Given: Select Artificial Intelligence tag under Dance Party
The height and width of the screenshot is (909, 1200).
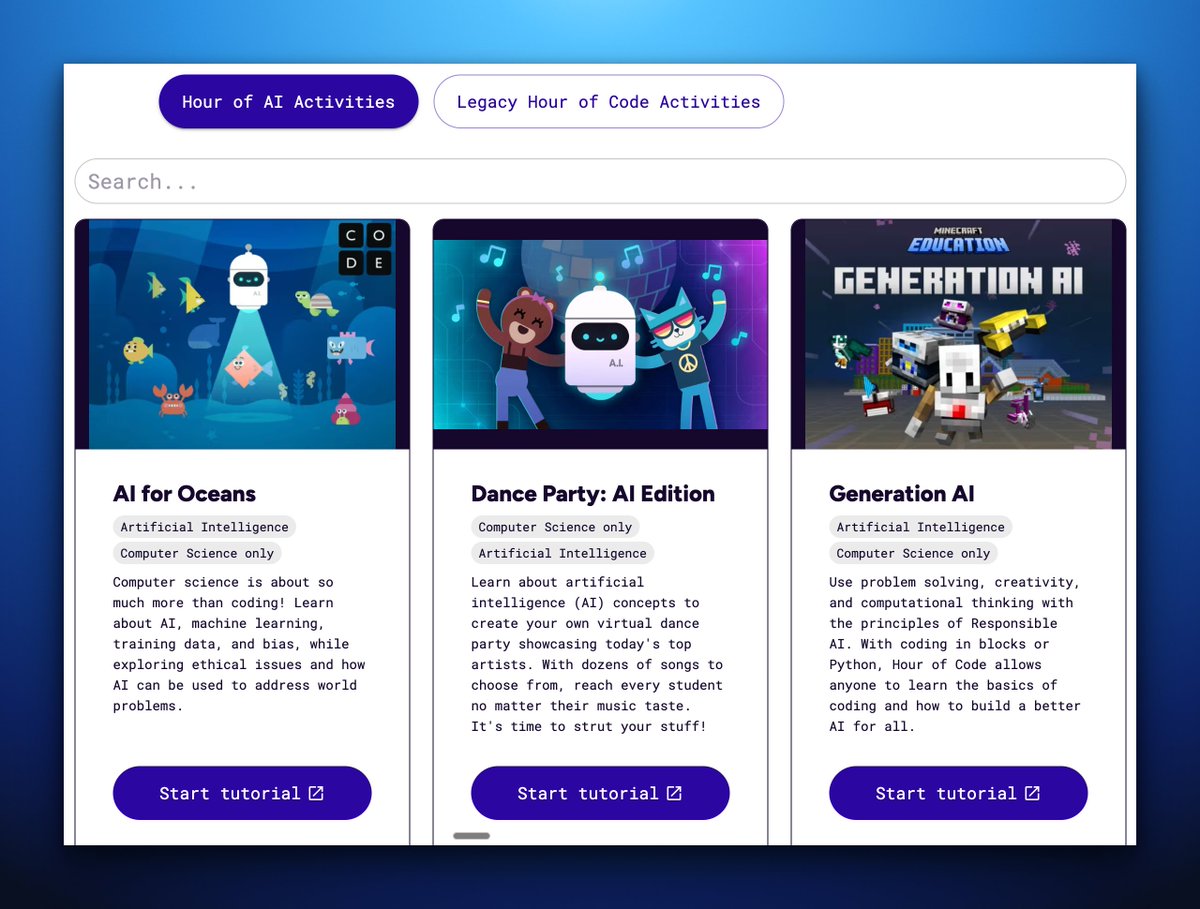Looking at the screenshot, I should pyautogui.click(x=562, y=553).
